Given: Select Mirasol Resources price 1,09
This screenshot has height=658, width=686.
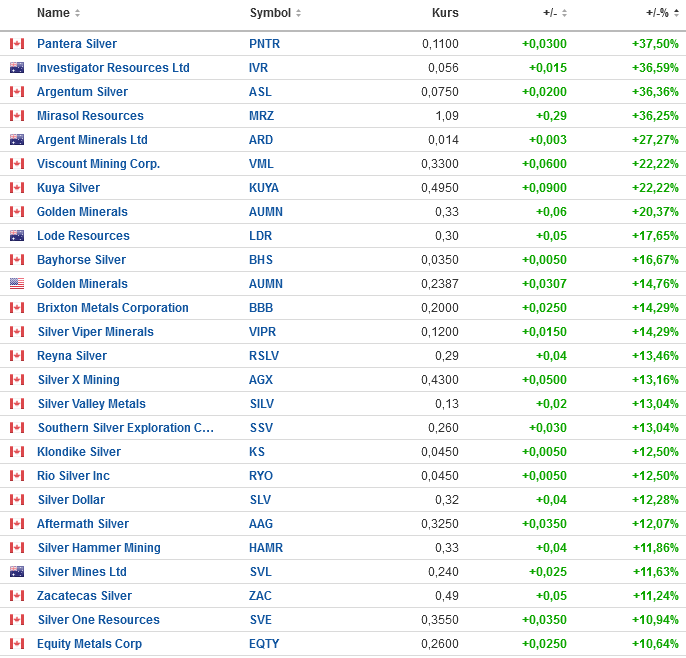Looking at the screenshot, I should pyautogui.click(x=447, y=116).
